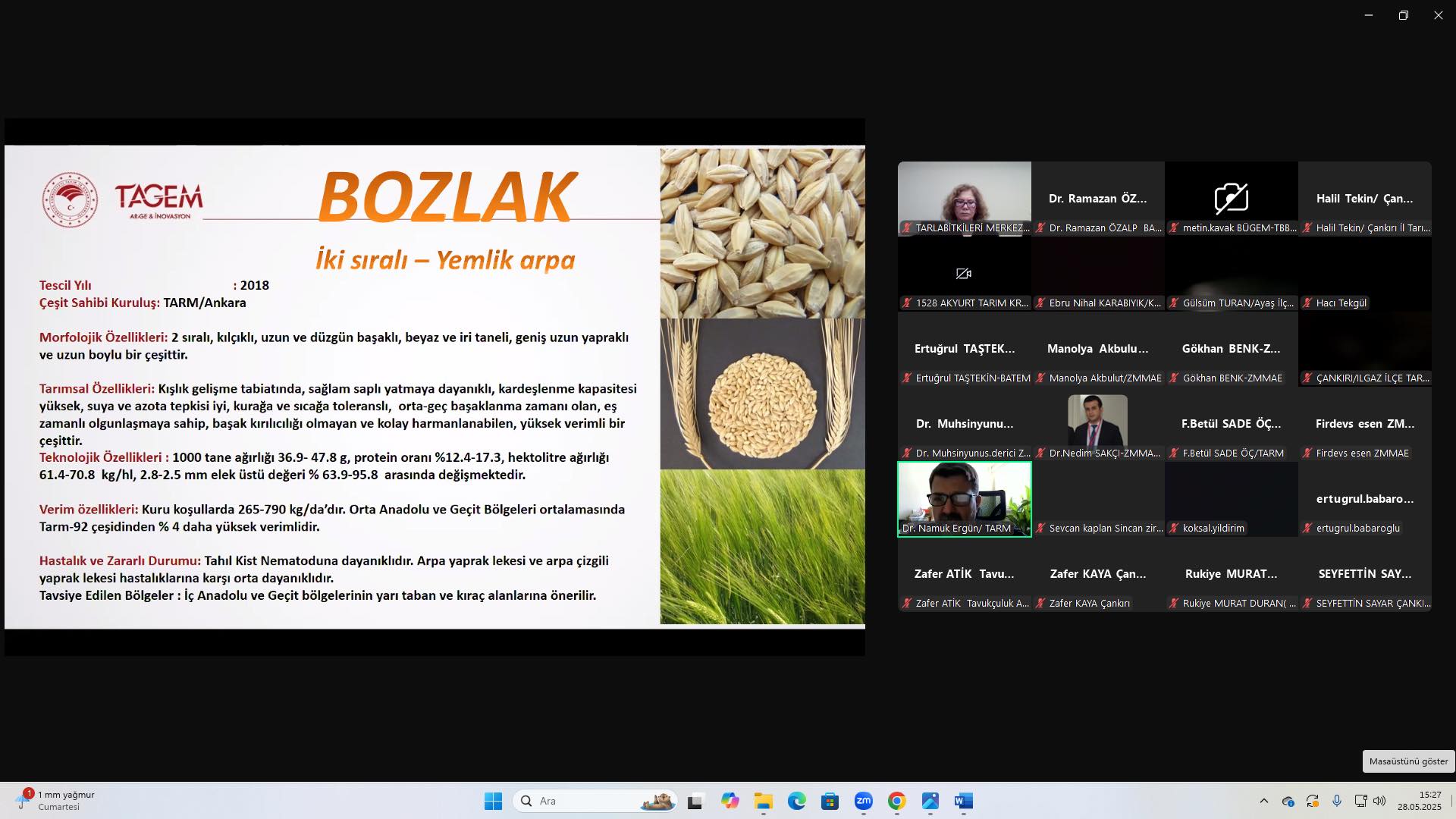Open File Explorer from the taskbar
This screenshot has height=819, width=1456.
[763, 801]
